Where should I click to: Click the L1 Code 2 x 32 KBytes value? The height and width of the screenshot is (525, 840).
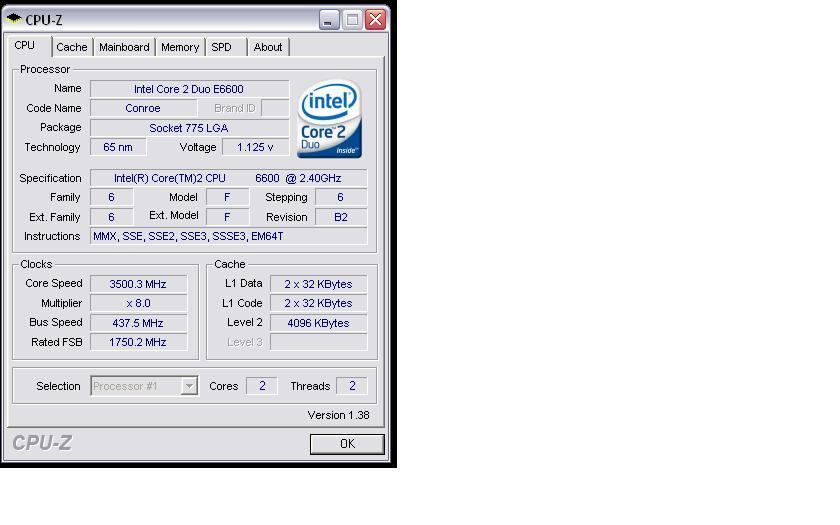[319, 303]
